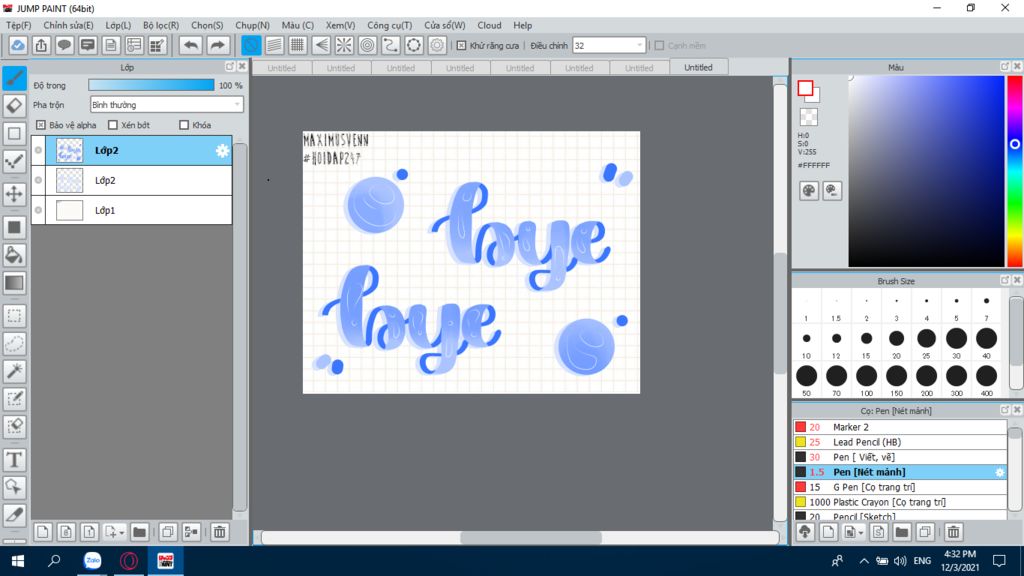
Task: Select the Brush tool in left toolbar
Action: point(14,78)
